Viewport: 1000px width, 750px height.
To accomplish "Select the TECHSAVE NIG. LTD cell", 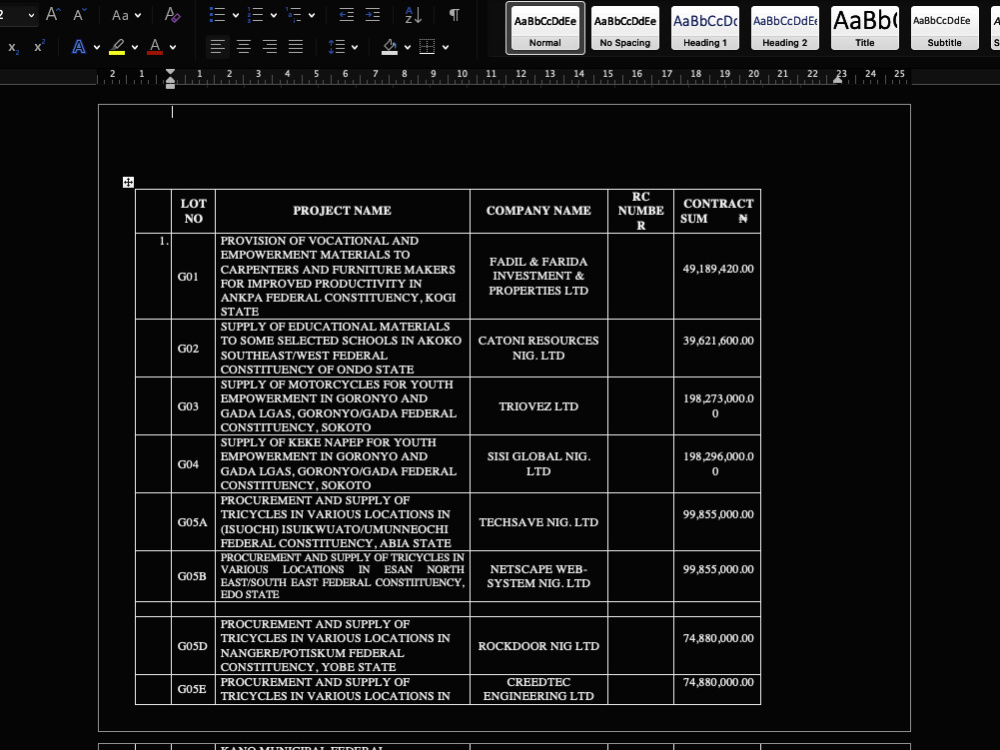I will pos(539,522).
